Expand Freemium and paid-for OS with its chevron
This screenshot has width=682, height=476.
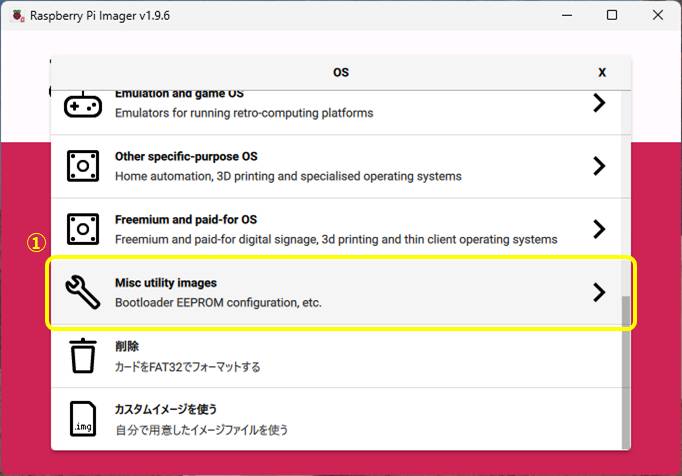coord(598,229)
